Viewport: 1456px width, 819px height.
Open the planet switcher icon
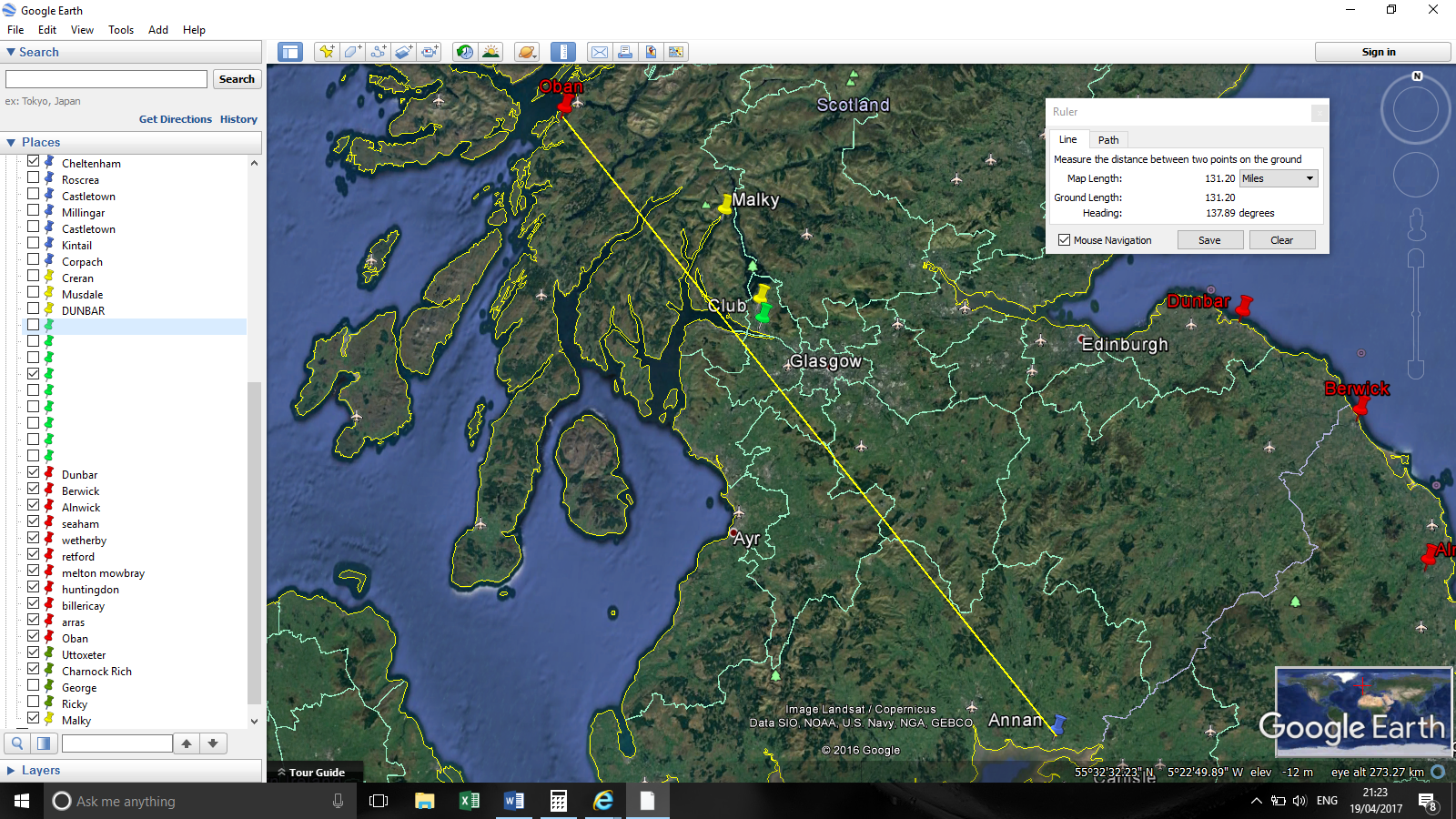pyautogui.click(x=527, y=52)
